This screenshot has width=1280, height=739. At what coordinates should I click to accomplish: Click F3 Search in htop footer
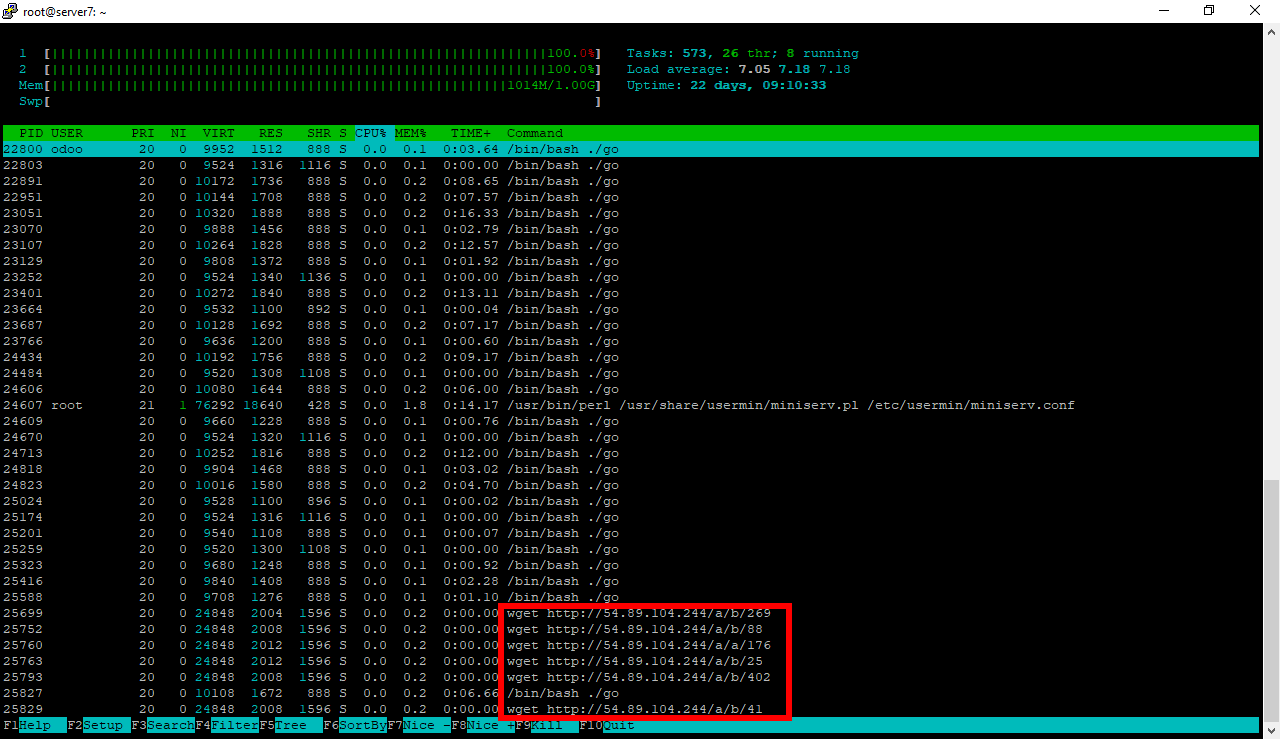(163, 725)
